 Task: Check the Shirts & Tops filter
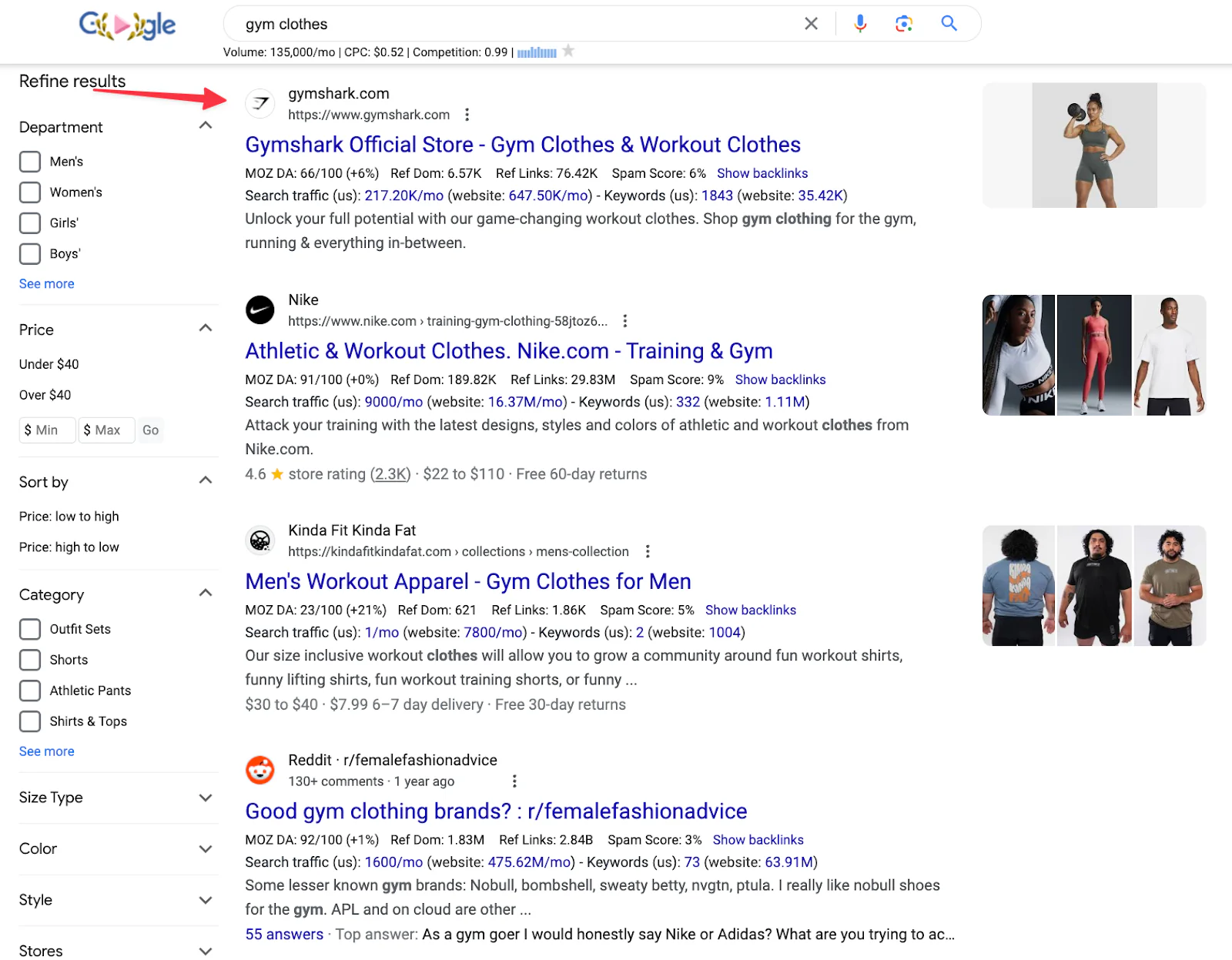click(29, 721)
